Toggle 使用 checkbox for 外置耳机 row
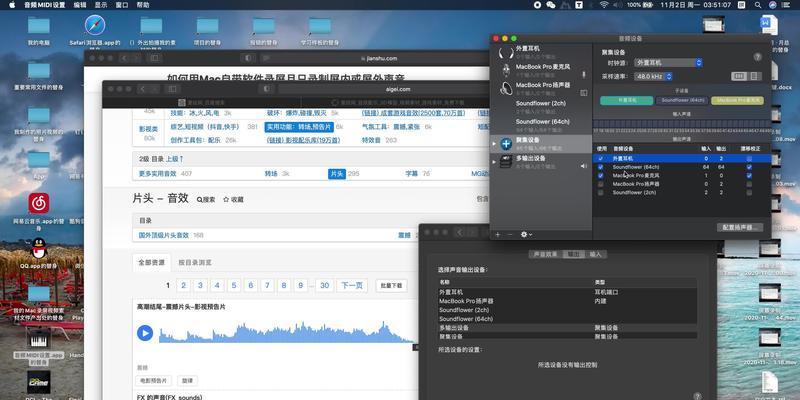 point(601,159)
